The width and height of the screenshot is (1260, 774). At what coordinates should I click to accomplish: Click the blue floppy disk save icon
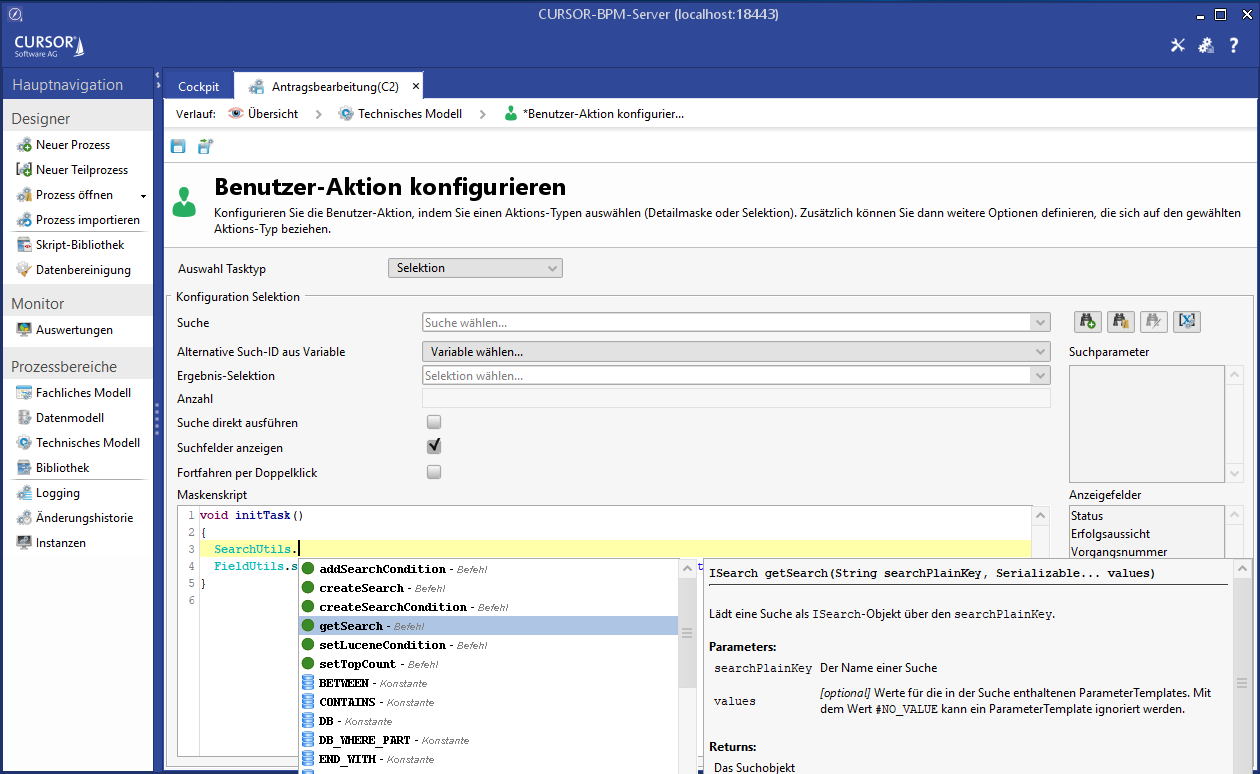(x=178, y=147)
